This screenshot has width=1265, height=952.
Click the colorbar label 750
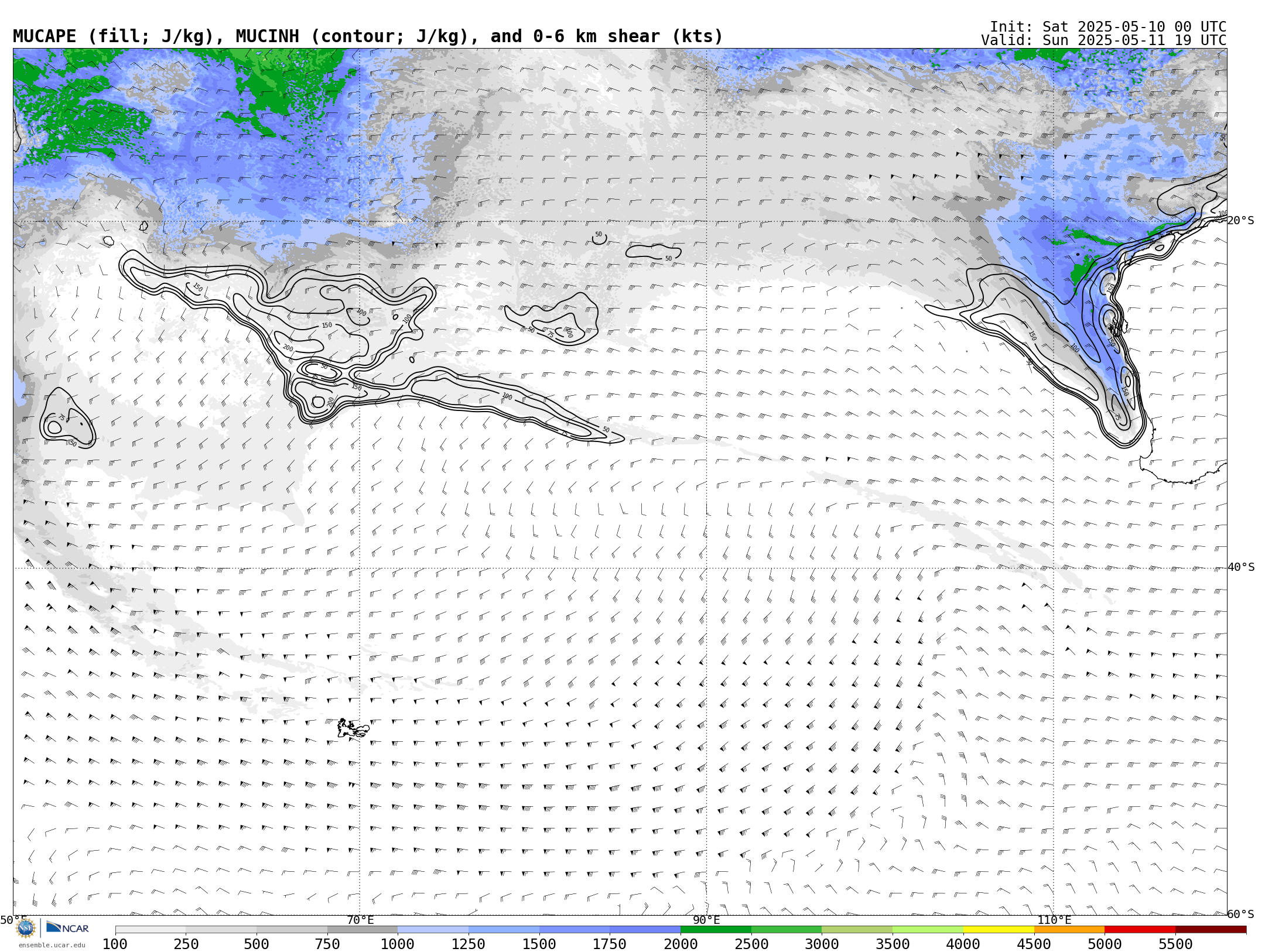[x=327, y=944]
